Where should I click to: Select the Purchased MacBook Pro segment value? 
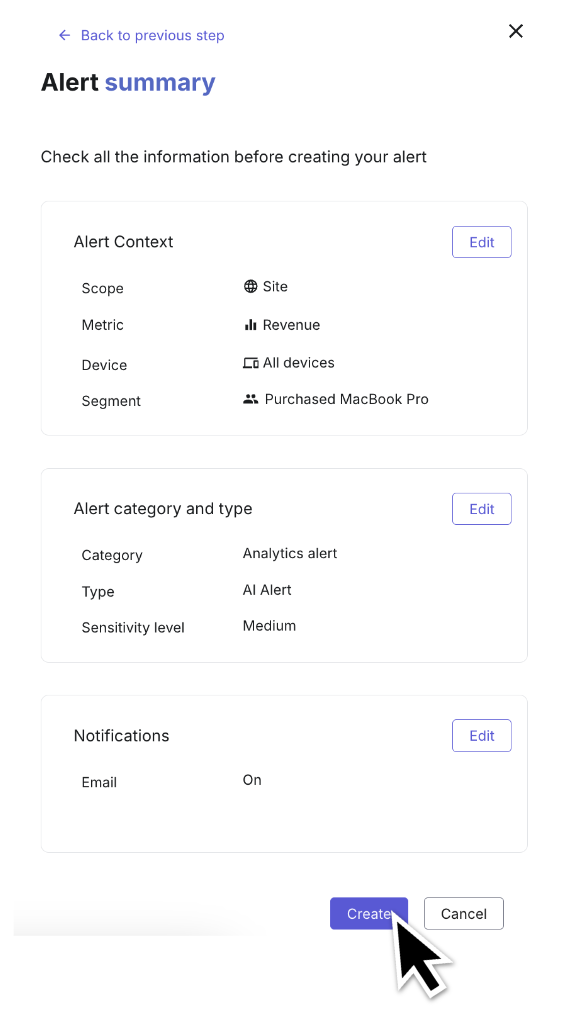(x=346, y=399)
